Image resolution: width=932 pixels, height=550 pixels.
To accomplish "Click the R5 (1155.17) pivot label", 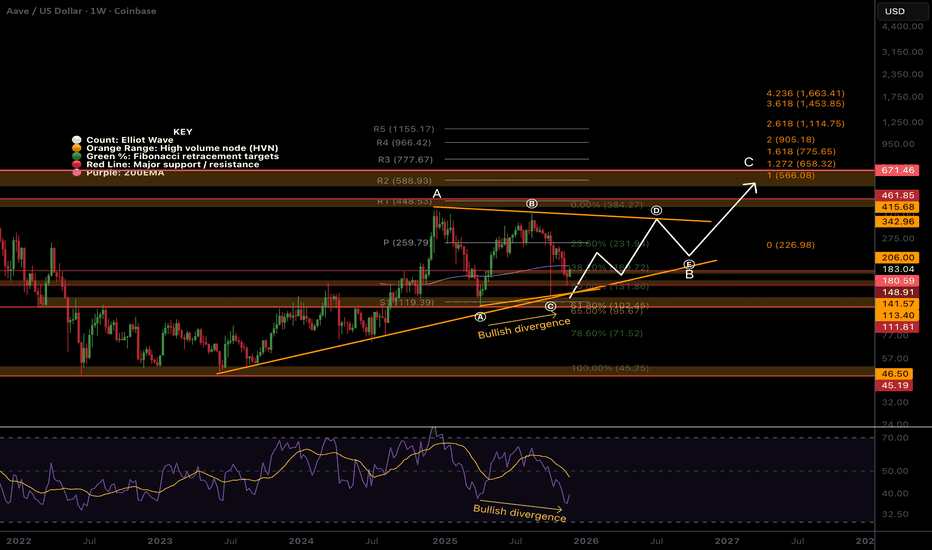I will [404, 129].
